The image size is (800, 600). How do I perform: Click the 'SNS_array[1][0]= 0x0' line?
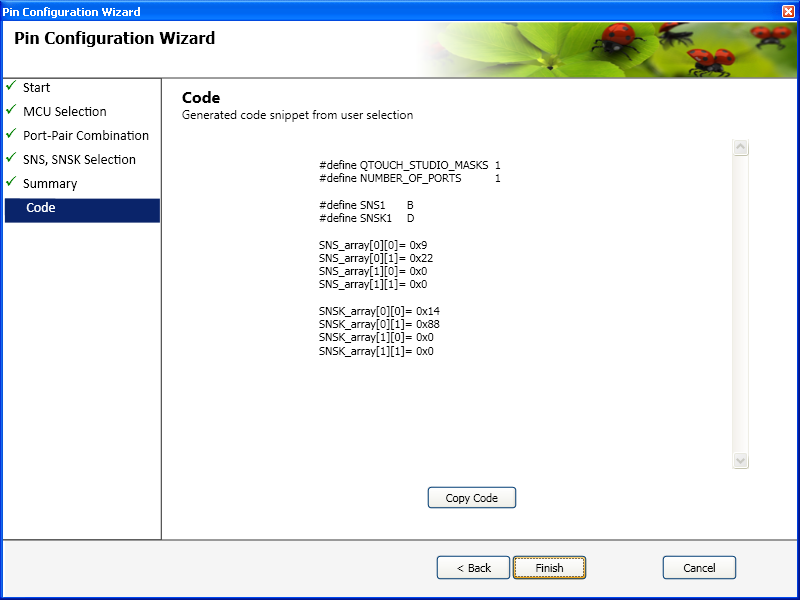pyautogui.click(x=373, y=271)
